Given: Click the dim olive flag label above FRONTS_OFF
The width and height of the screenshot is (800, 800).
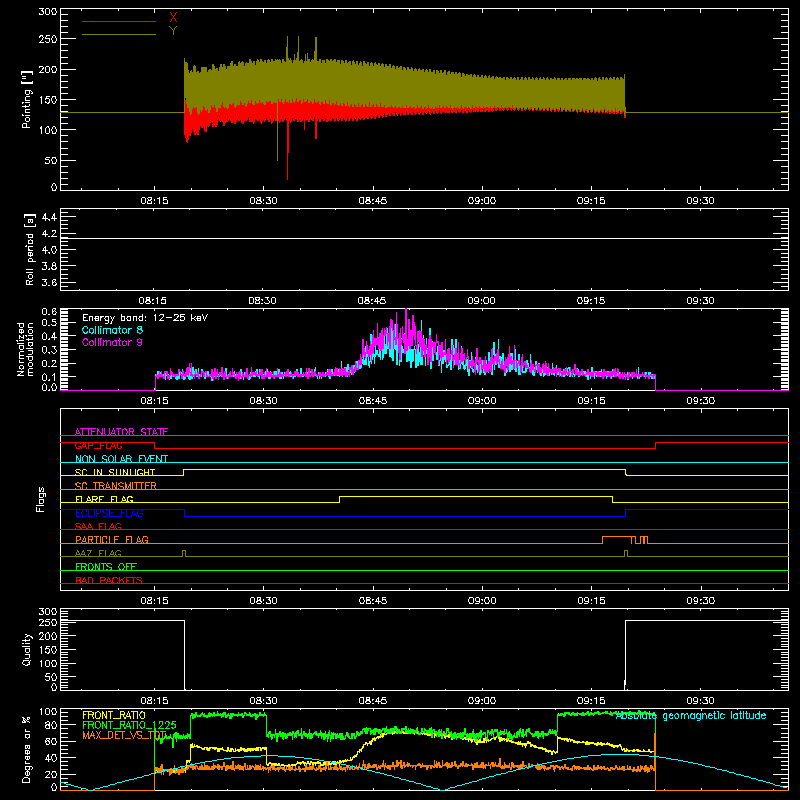Looking at the screenshot, I should 98,553.
